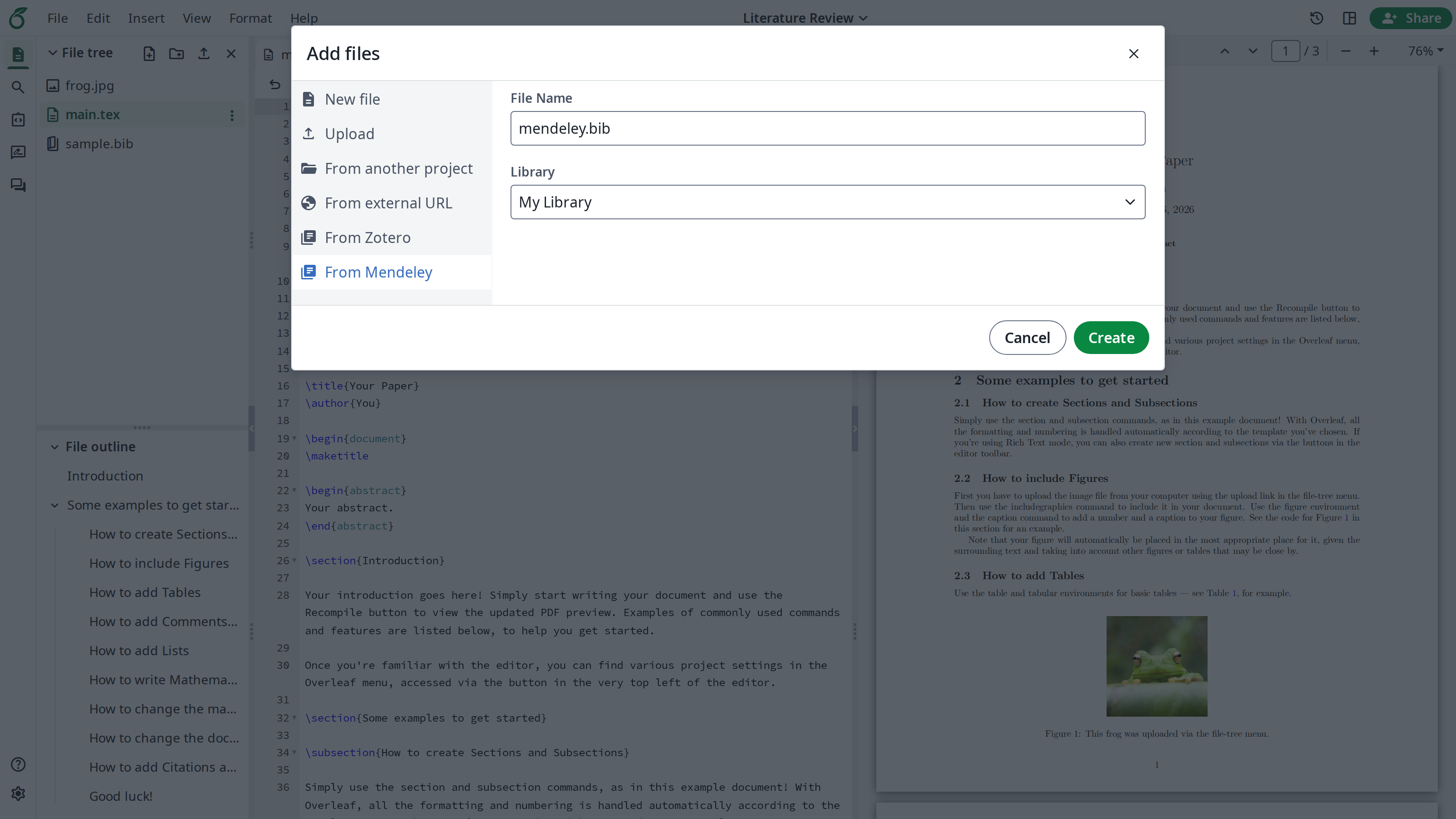Open the settings gear icon
Screen dimensions: 1456x819
(x=18, y=794)
